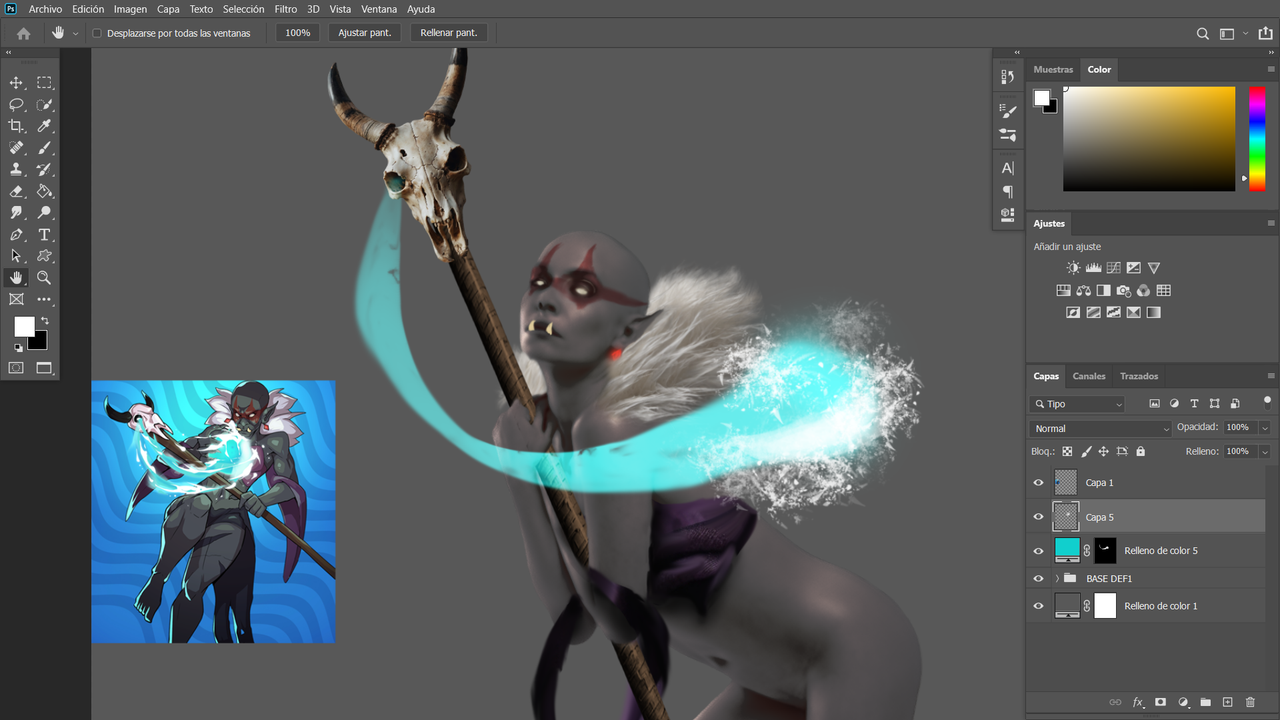The image size is (1280, 720).
Task: Select the Lasso tool
Action: coord(16,105)
